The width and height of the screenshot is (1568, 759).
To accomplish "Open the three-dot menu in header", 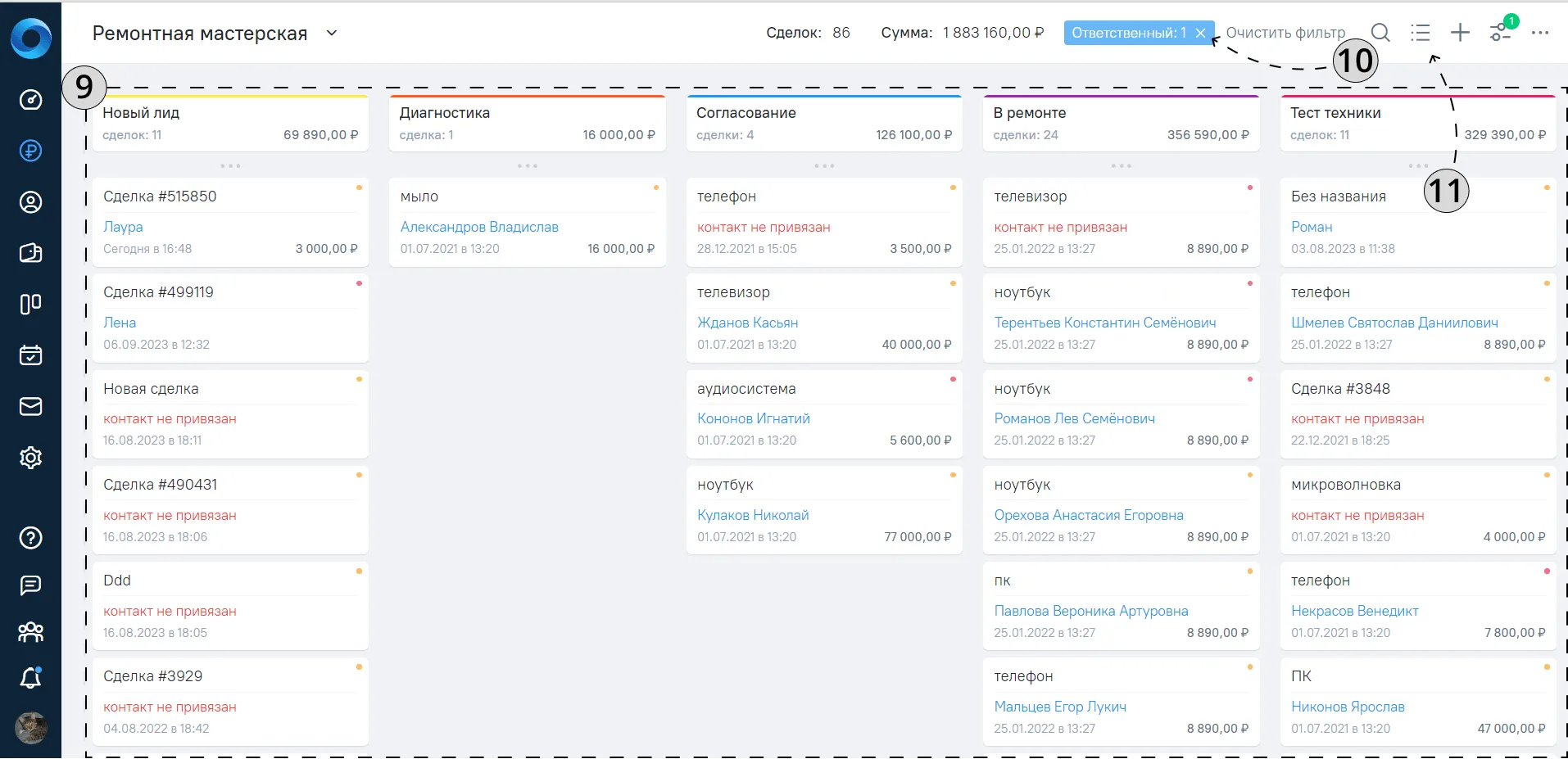I will (x=1540, y=33).
